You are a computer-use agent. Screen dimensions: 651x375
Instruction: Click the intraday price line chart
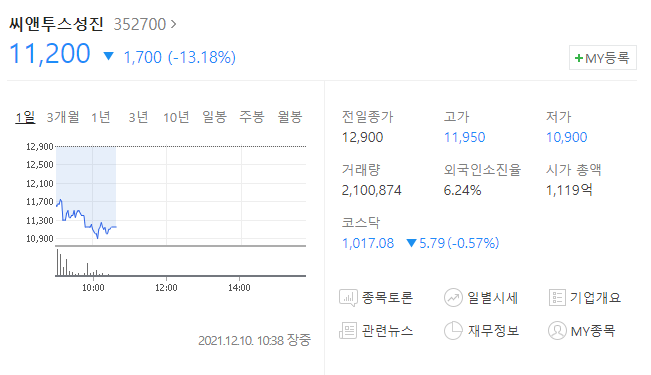(181, 195)
